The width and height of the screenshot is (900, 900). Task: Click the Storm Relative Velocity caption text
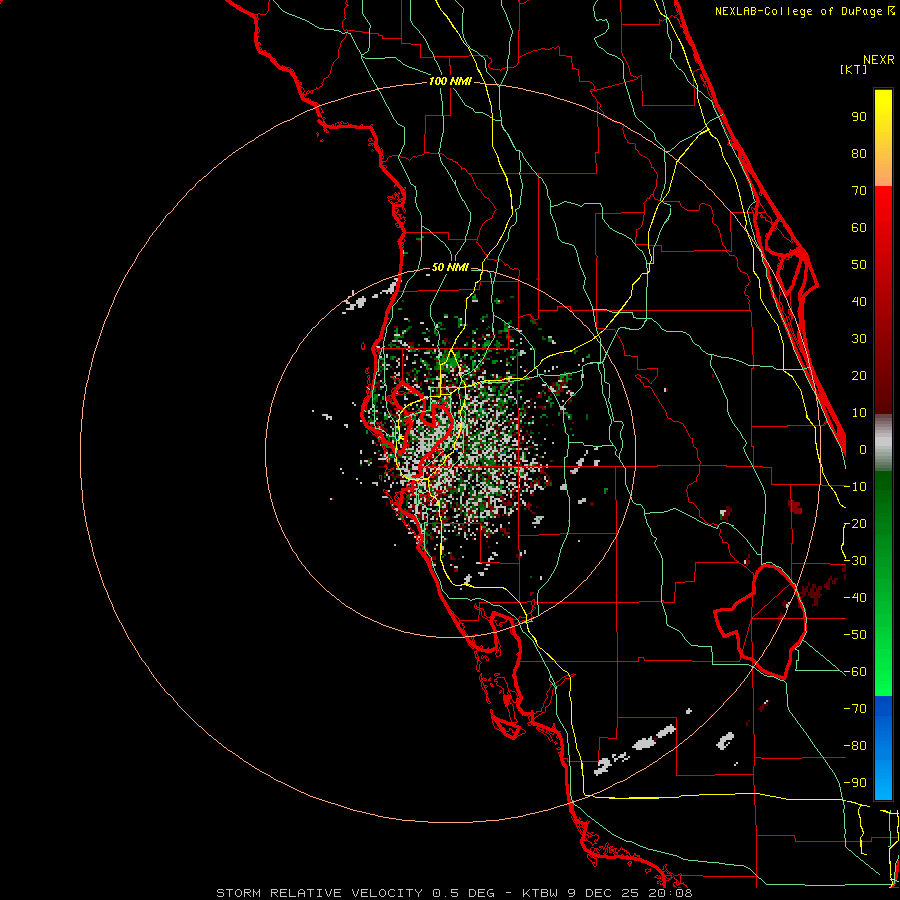tap(454, 893)
